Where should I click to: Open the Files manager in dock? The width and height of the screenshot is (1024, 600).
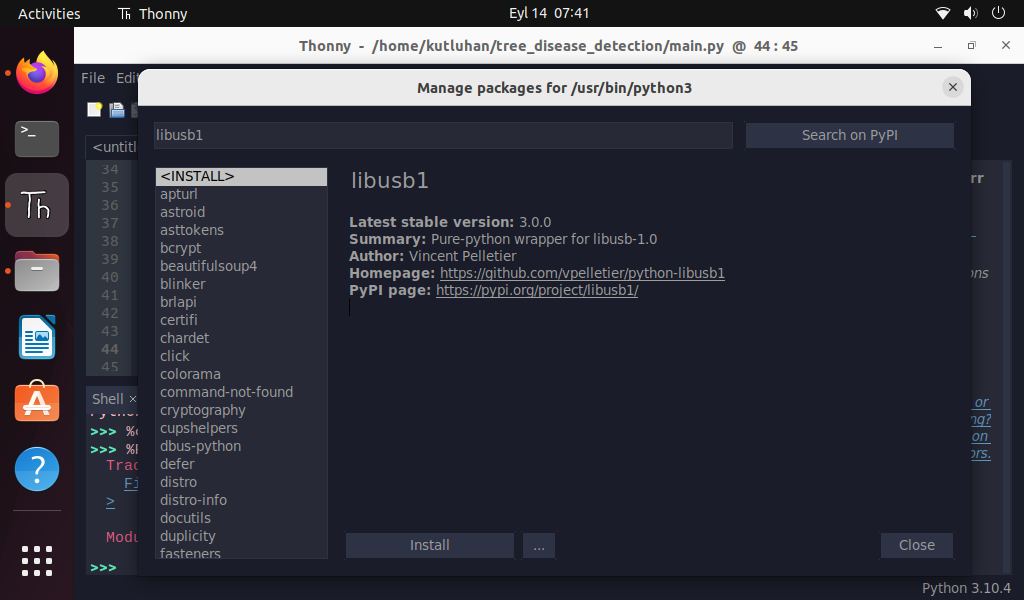pyautogui.click(x=37, y=271)
